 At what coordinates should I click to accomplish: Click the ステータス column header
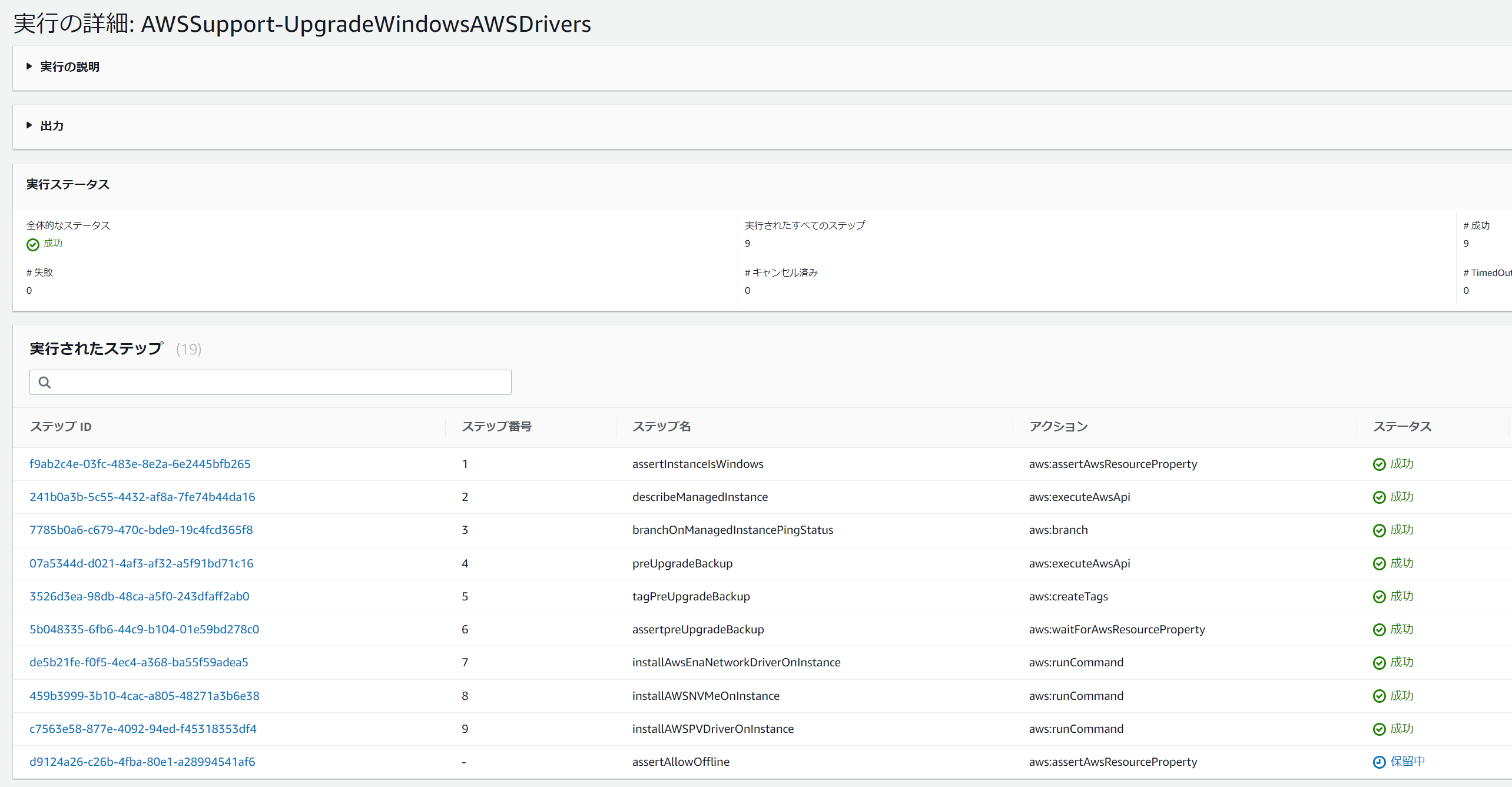pyautogui.click(x=1402, y=427)
